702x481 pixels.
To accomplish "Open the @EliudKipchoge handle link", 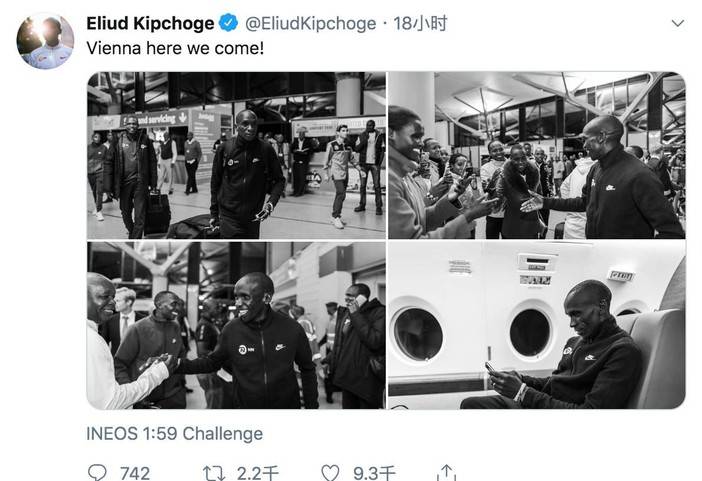I will pyautogui.click(x=311, y=23).
